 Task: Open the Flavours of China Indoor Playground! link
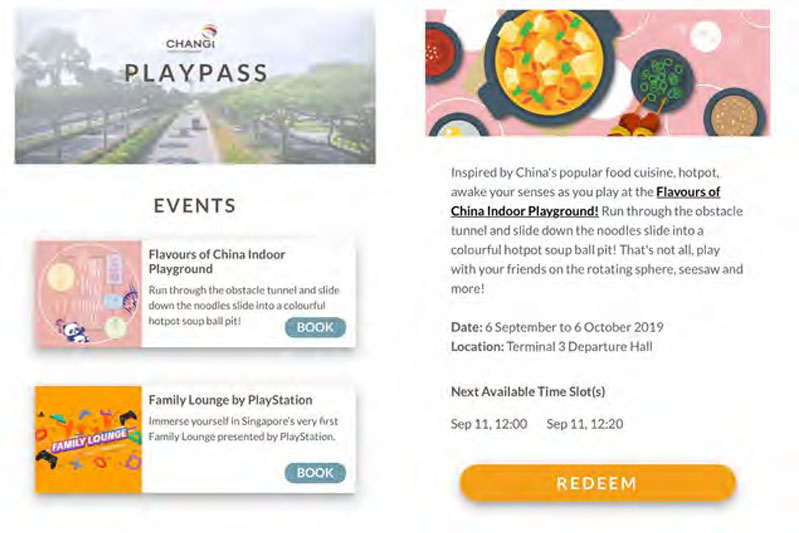[585, 201]
